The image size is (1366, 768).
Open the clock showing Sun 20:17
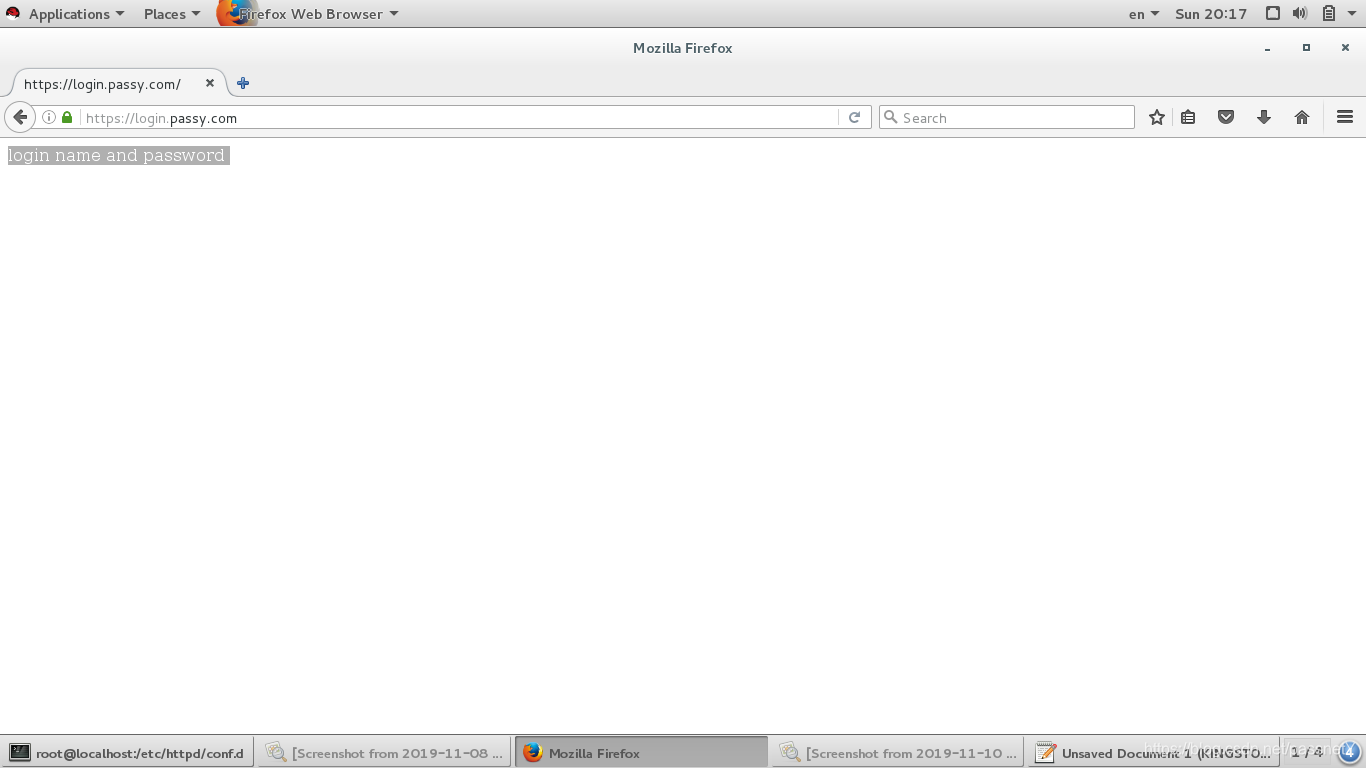click(1211, 14)
